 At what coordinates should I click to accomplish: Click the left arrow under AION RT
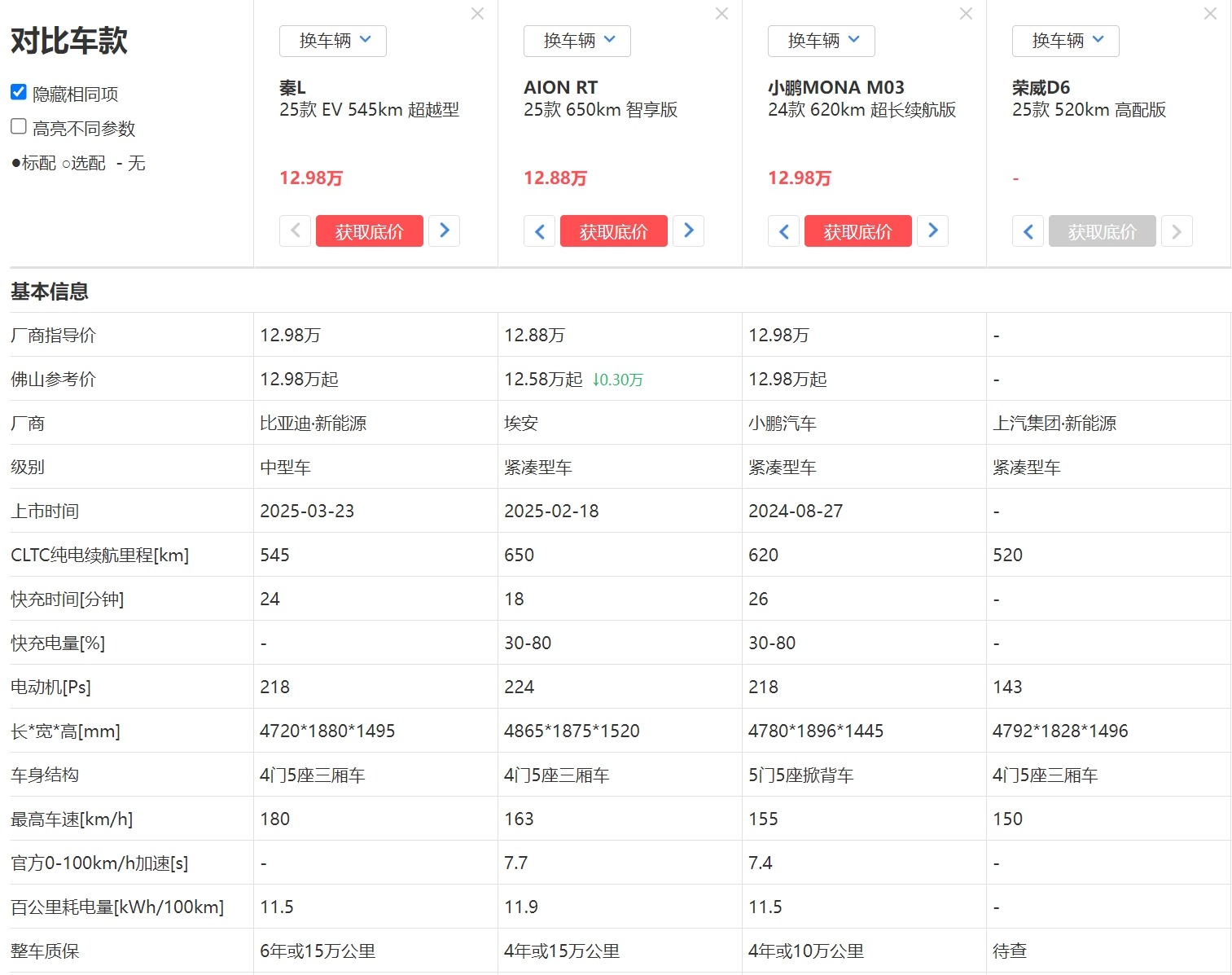[x=539, y=231]
